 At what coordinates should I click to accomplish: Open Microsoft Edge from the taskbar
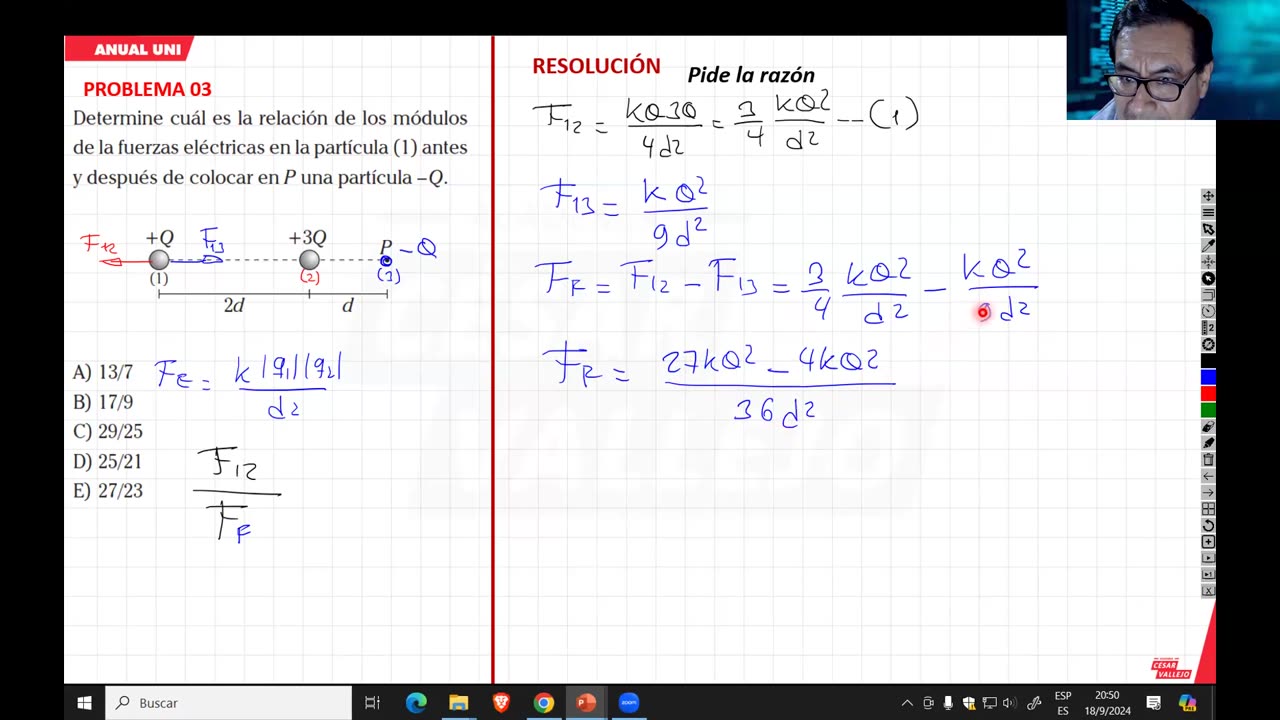(416, 703)
